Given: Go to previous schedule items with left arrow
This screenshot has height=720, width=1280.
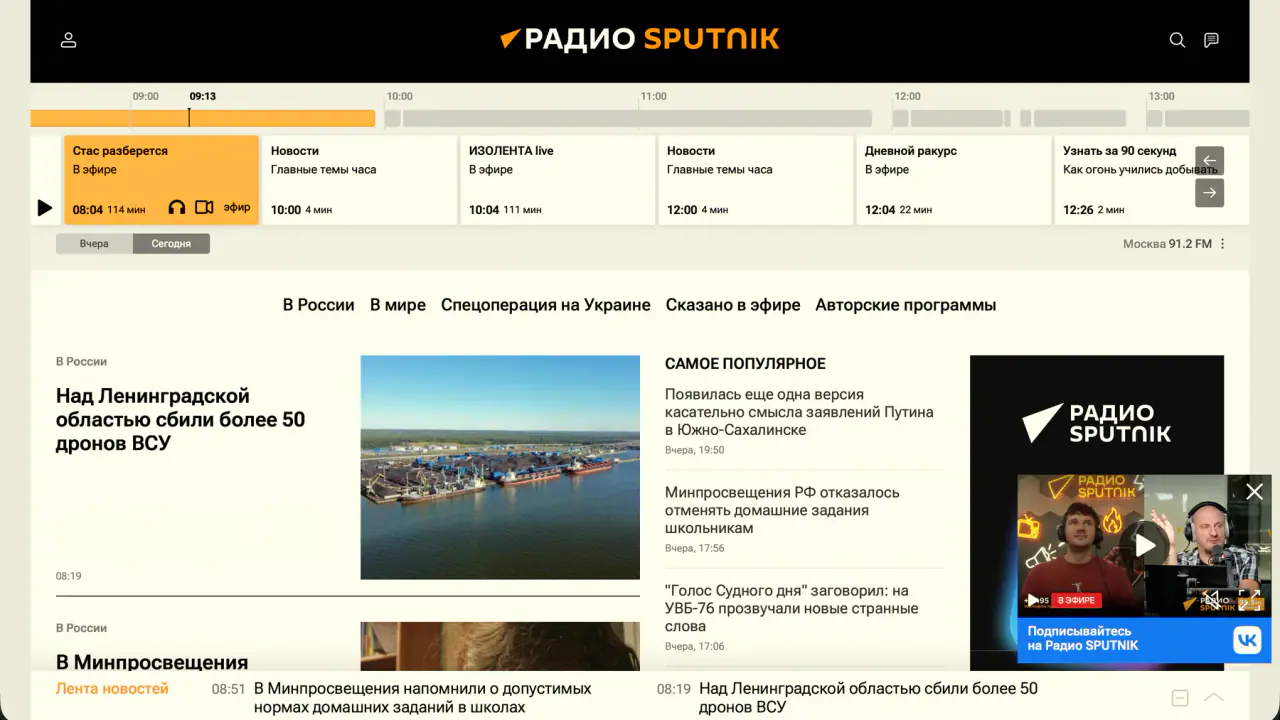Looking at the screenshot, I should pos(1210,161).
